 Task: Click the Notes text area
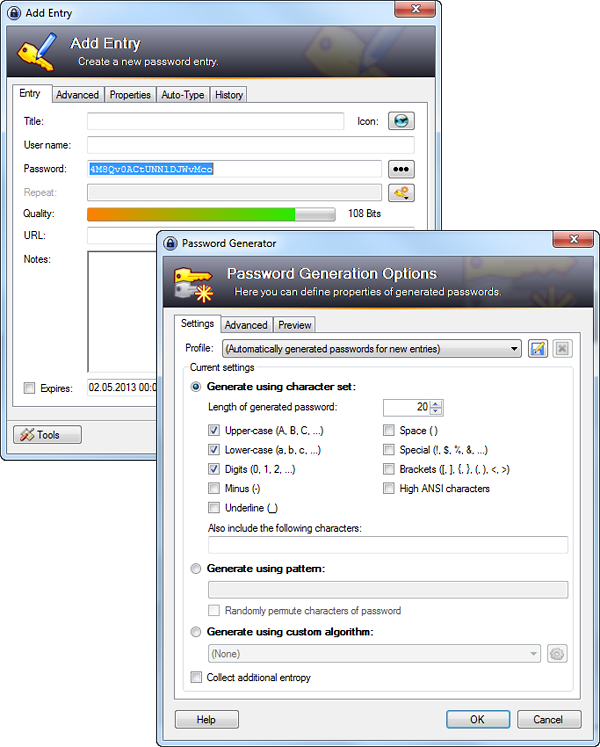(122, 312)
